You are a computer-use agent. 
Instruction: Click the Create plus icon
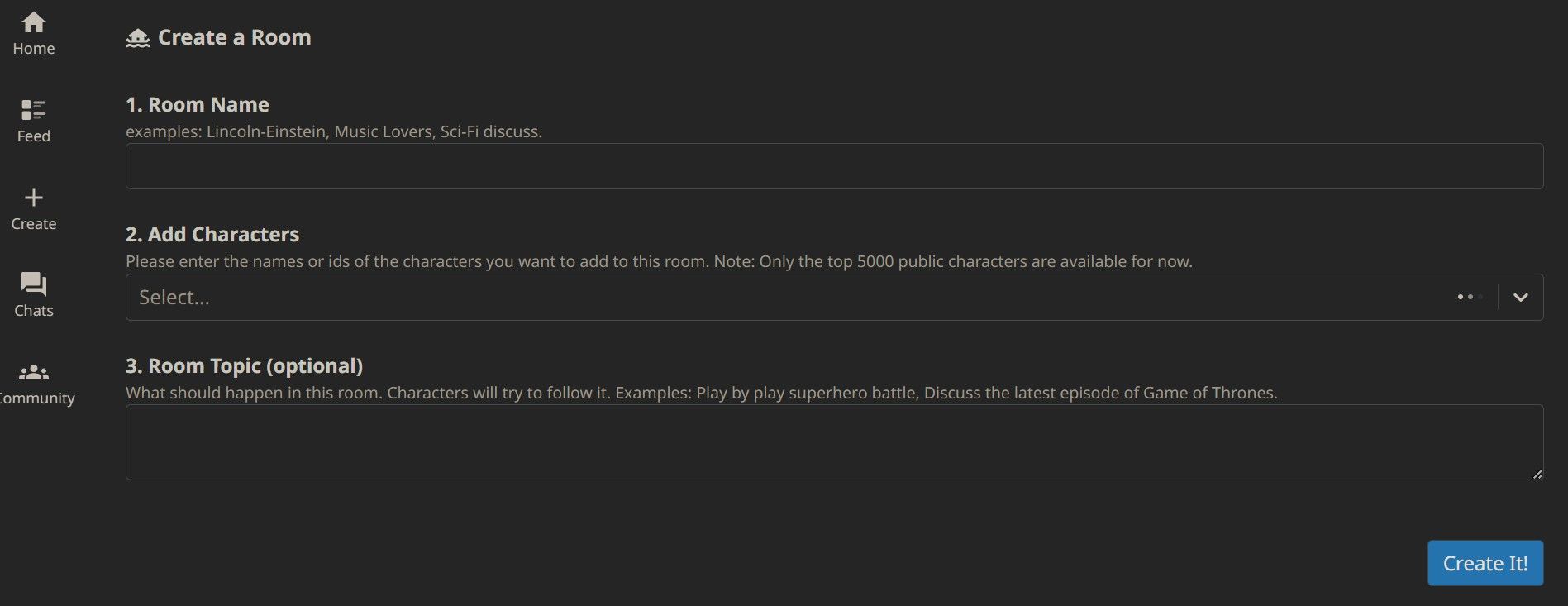[33, 198]
